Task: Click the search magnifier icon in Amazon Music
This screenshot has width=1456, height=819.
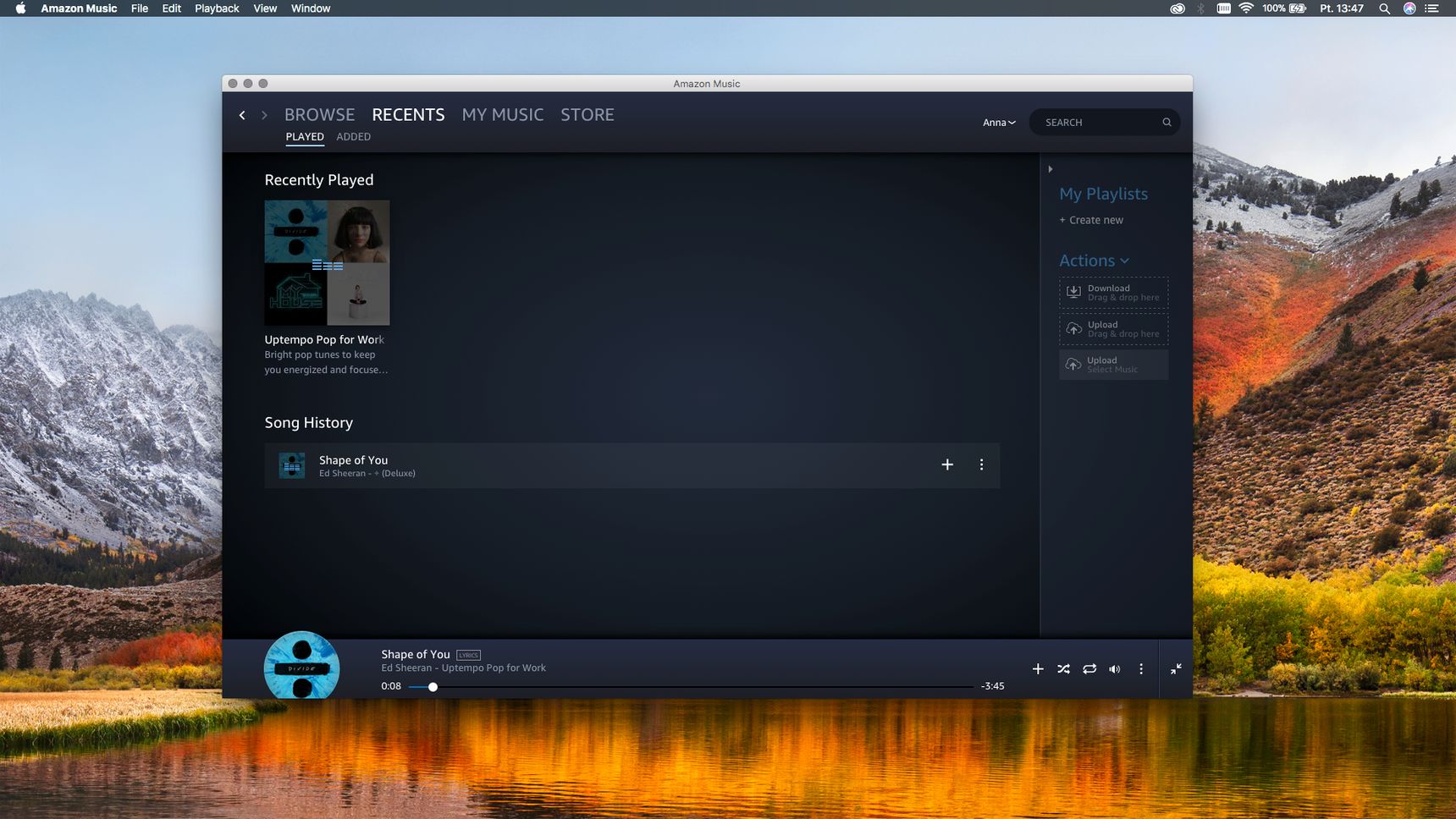Action: coord(1166,123)
